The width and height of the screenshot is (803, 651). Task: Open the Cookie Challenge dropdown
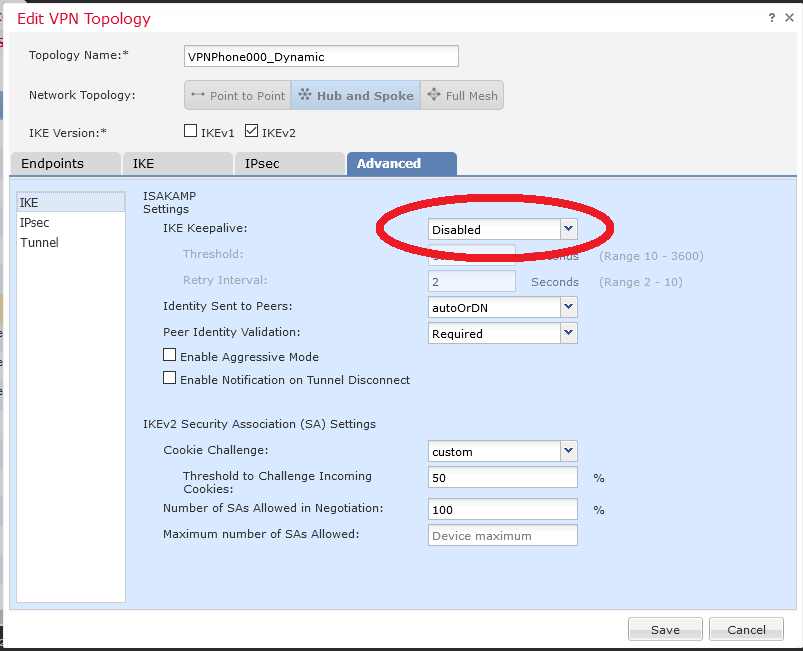[x=568, y=451]
